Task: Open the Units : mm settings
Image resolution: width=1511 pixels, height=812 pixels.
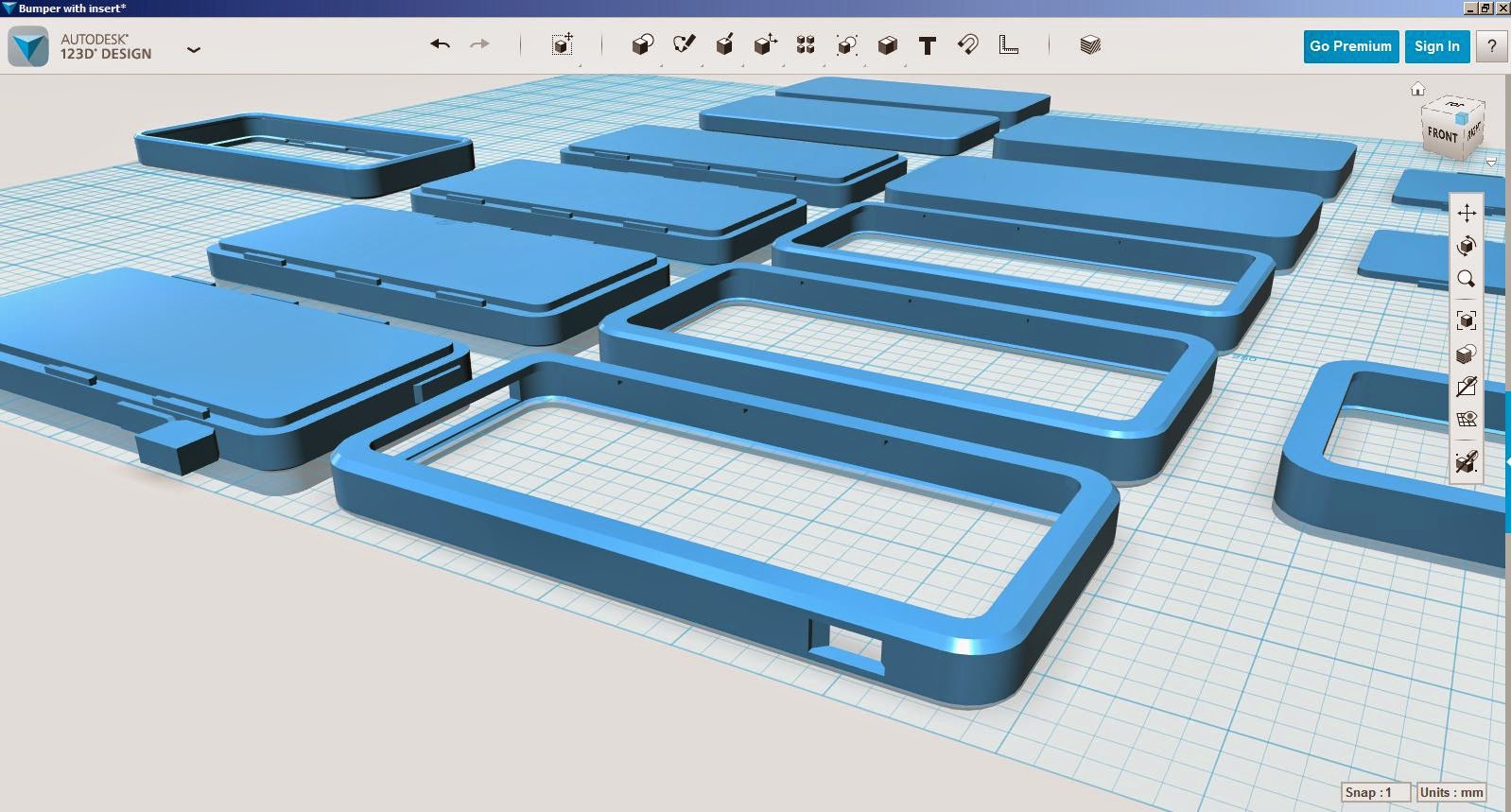Action: coord(1450,792)
